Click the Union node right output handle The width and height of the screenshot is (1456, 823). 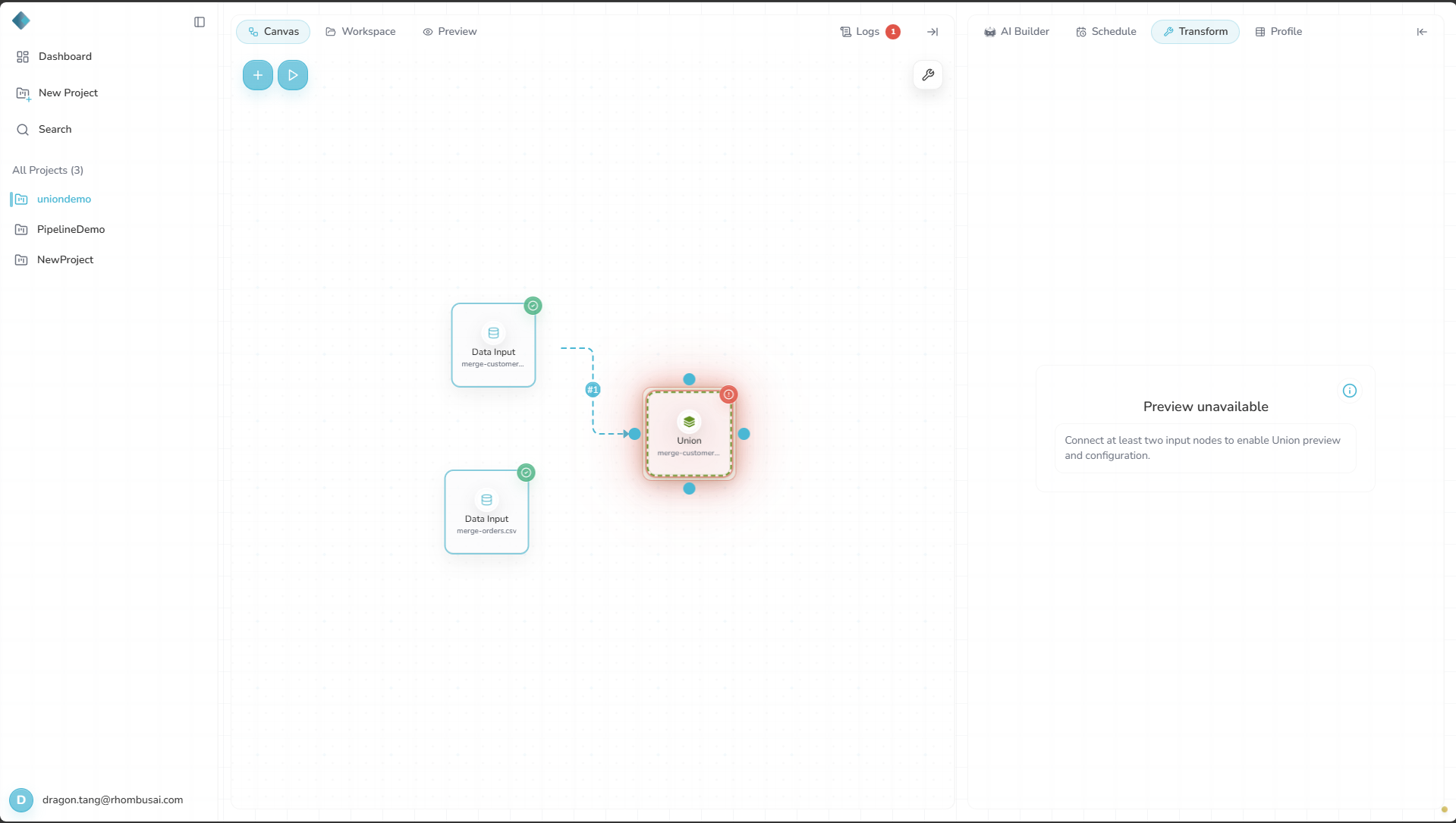coord(744,434)
